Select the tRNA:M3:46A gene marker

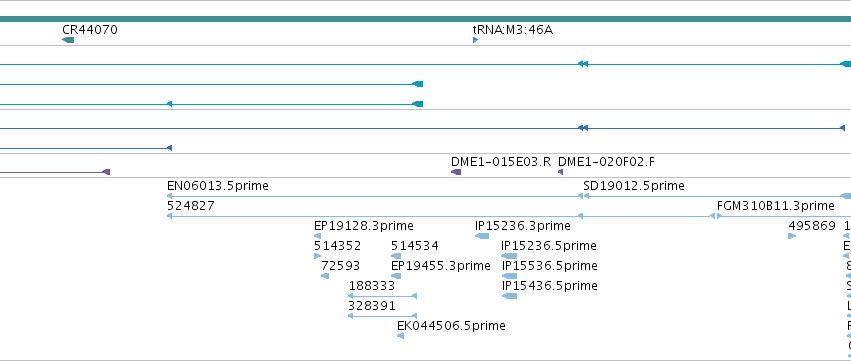(x=475, y=40)
